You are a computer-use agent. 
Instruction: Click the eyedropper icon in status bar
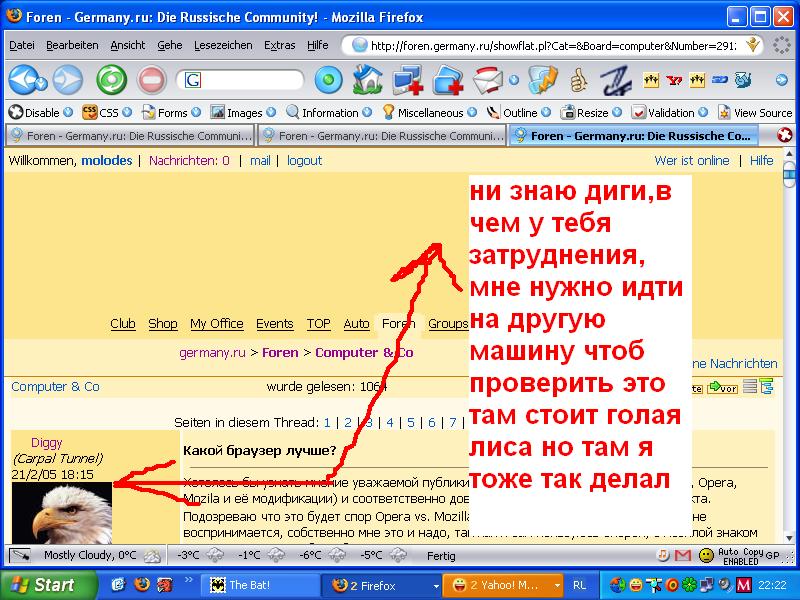coord(19,555)
